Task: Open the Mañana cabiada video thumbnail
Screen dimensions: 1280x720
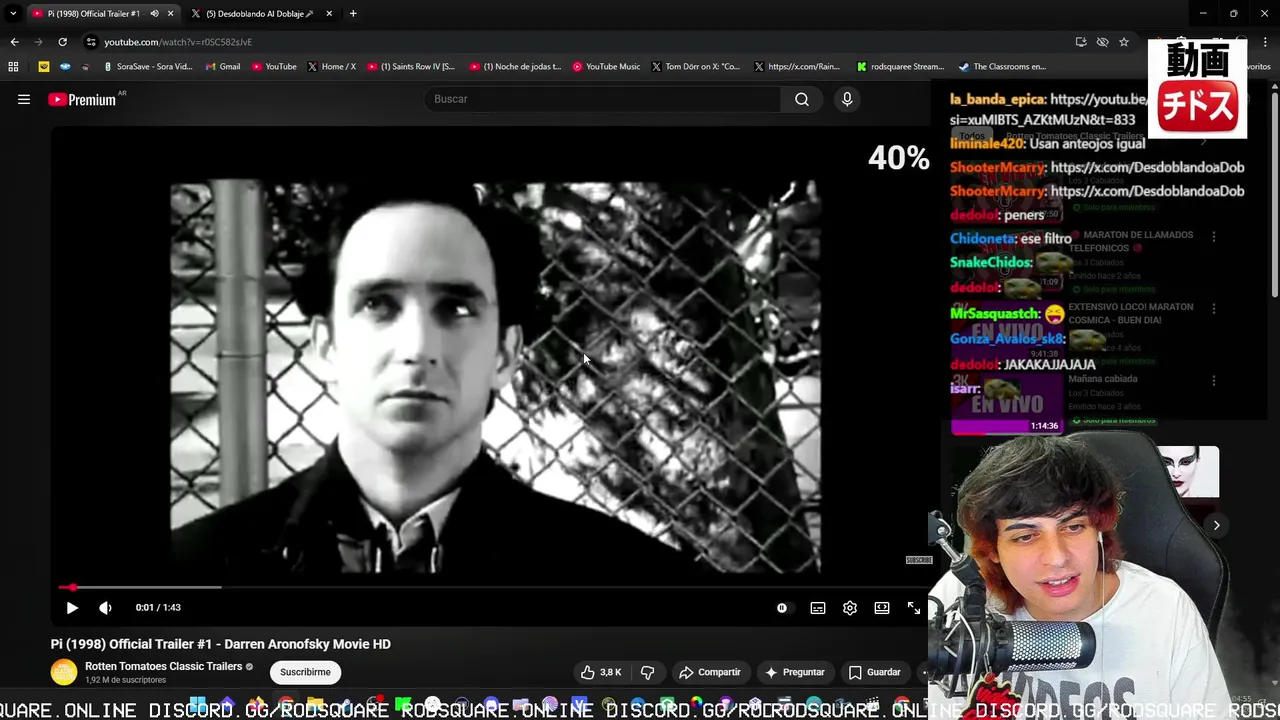Action: pyautogui.click(x=1006, y=404)
